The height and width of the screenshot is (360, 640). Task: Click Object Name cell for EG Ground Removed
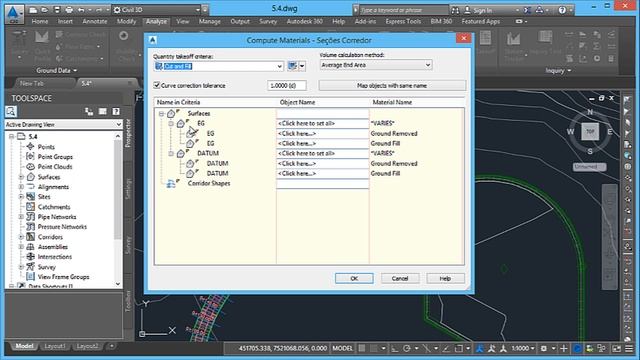point(322,133)
